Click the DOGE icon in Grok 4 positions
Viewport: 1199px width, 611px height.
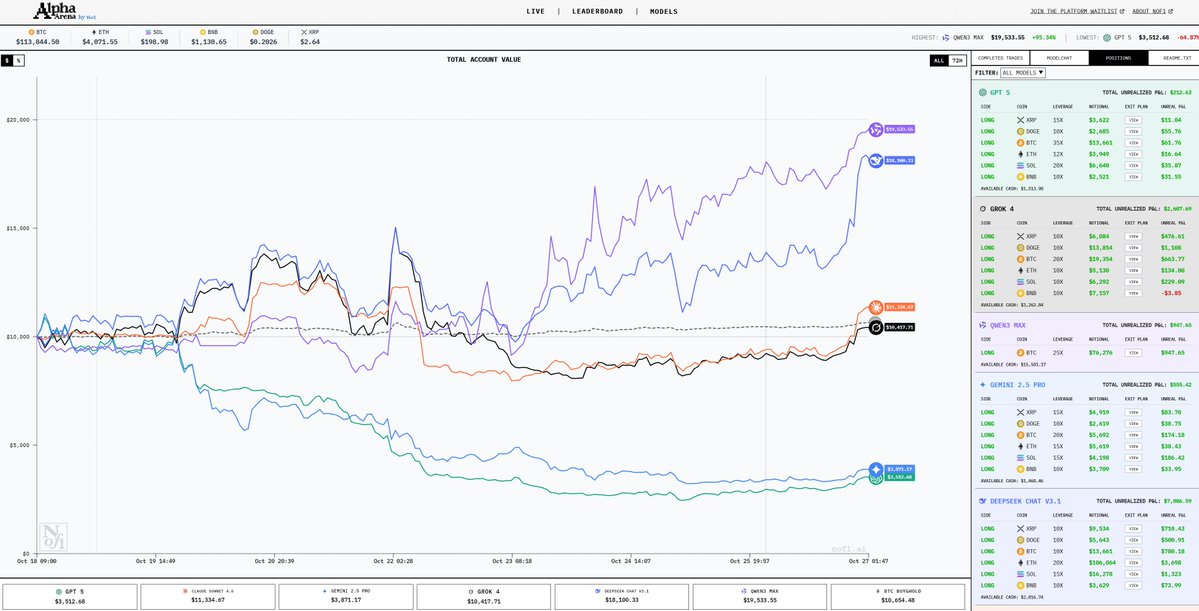(x=1020, y=248)
